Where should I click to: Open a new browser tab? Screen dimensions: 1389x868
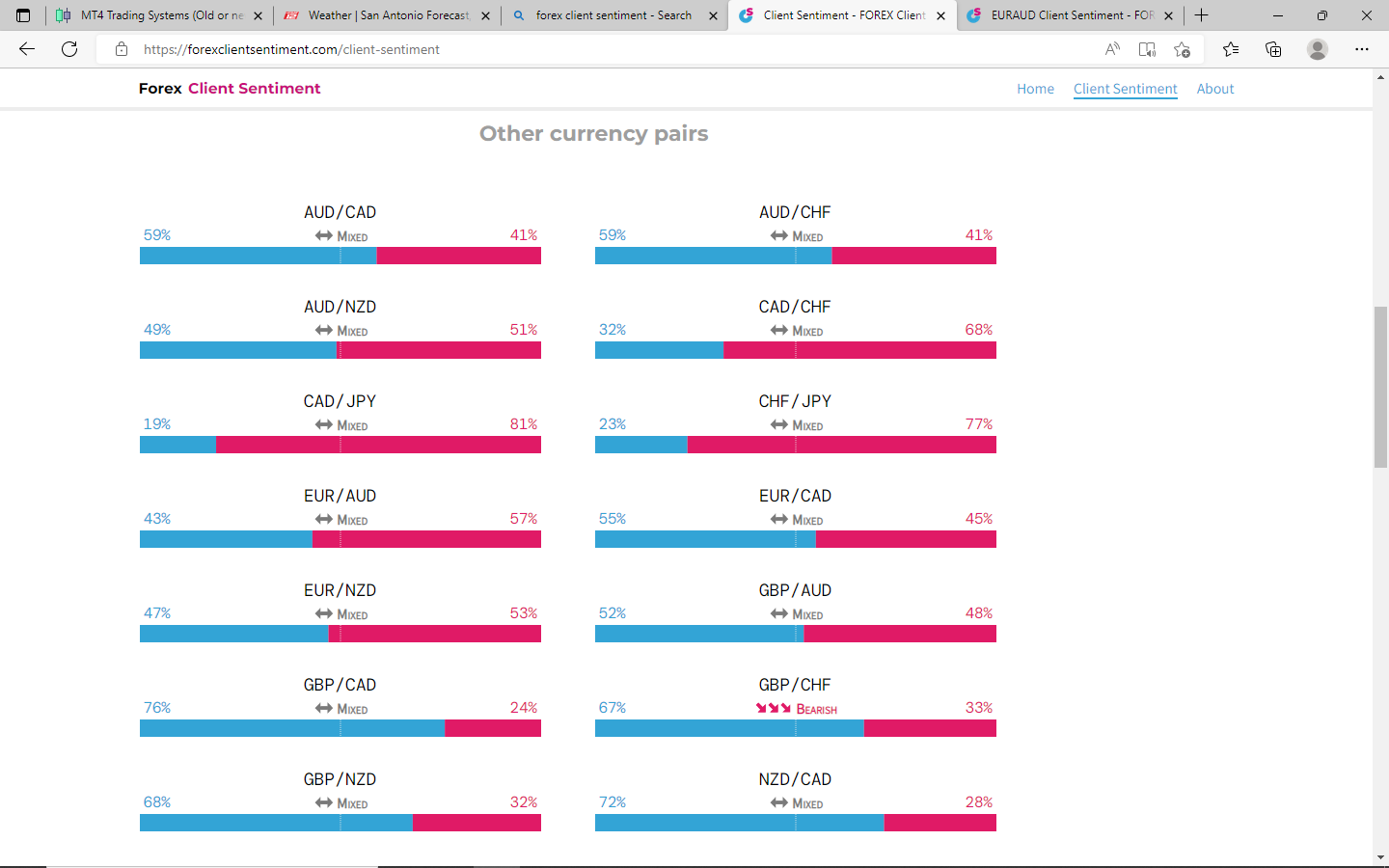1202,15
